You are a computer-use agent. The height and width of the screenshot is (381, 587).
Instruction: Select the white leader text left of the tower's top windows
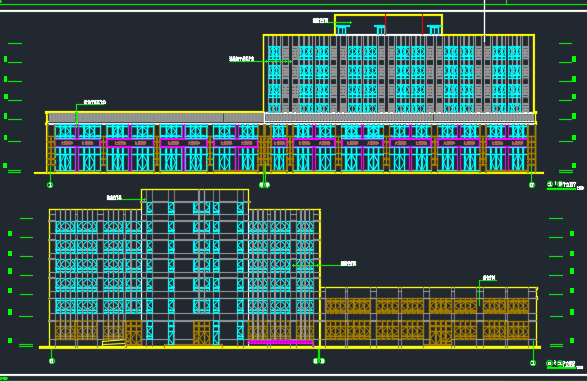pyautogui.click(x=241, y=59)
